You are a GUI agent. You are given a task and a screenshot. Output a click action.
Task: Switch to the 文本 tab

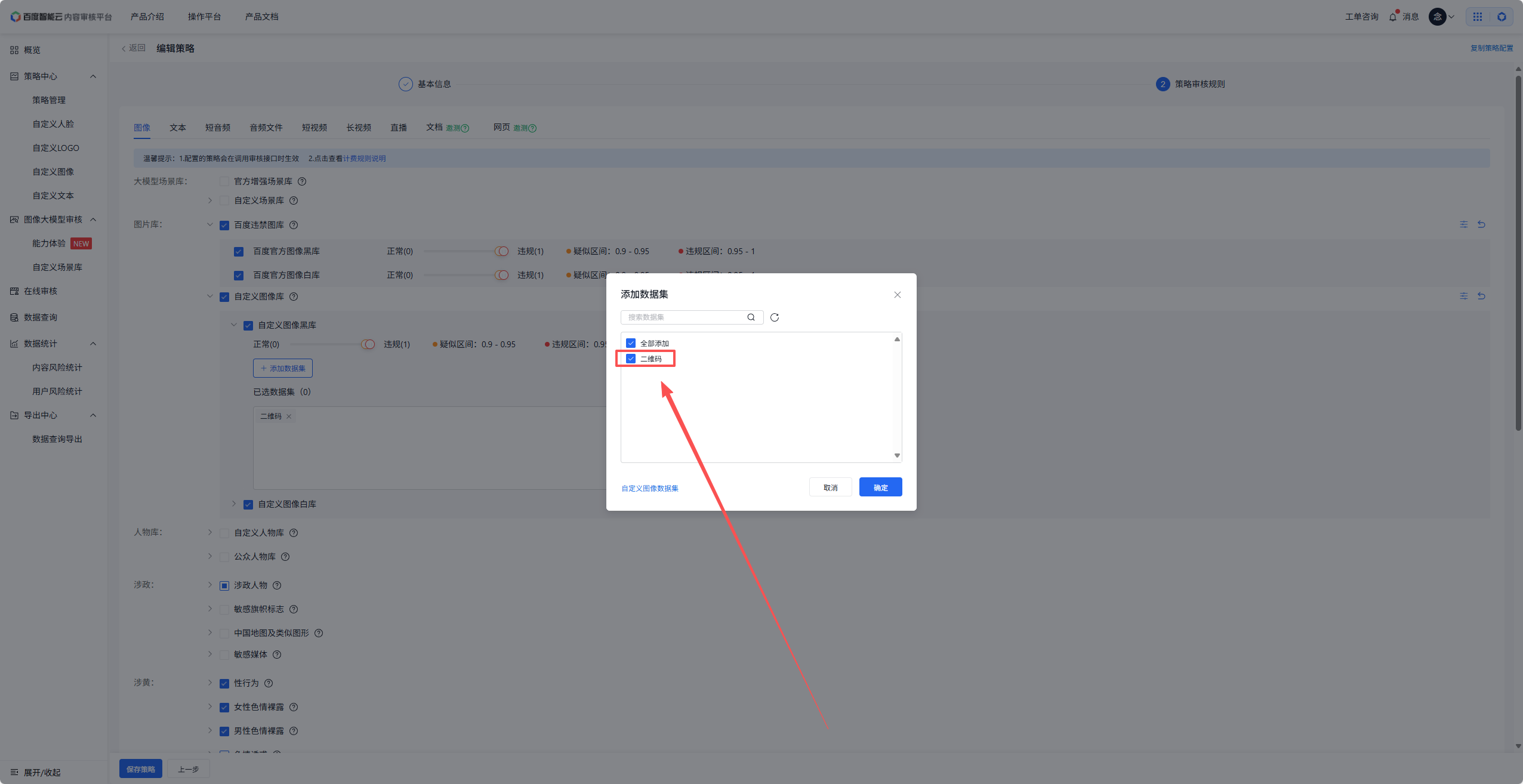click(177, 128)
